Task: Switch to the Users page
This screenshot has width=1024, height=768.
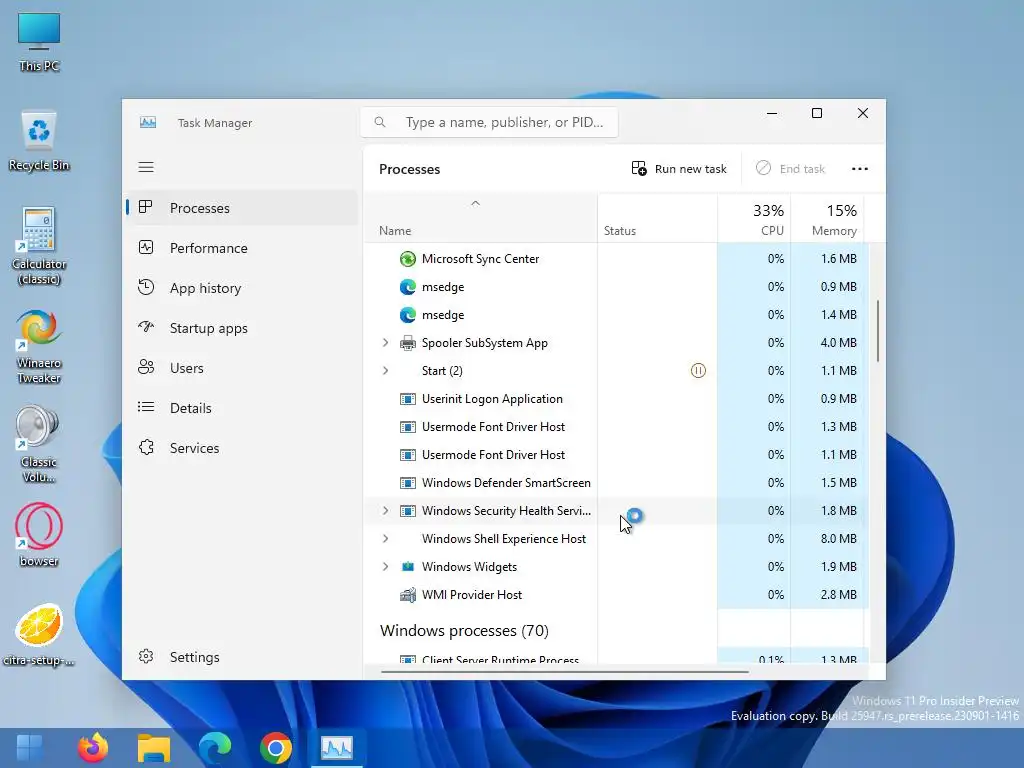Action: pyautogui.click(x=242, y=368)
